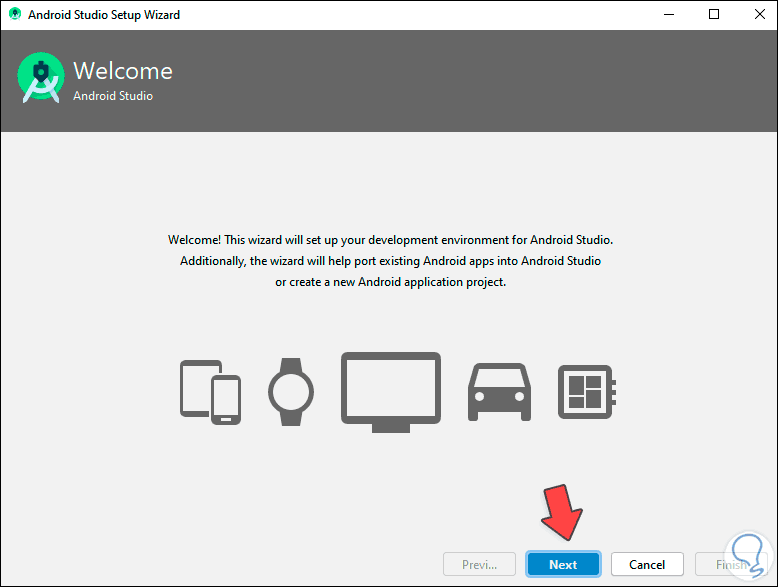
Task: Click "or create a new Android application project." text
Action: tap(390, 282)
